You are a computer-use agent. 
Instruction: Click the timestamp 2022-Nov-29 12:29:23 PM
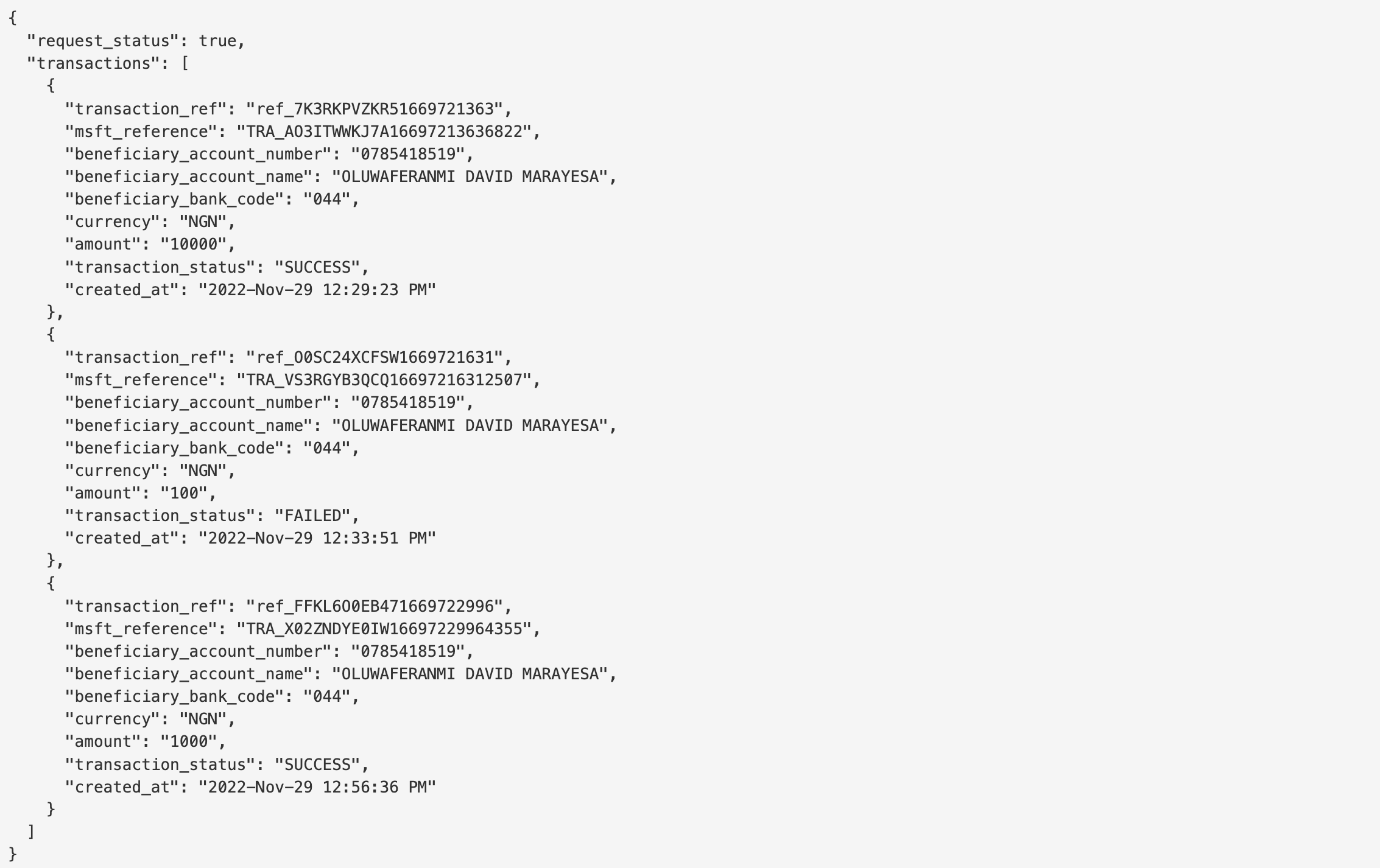[x=317, y=290]
